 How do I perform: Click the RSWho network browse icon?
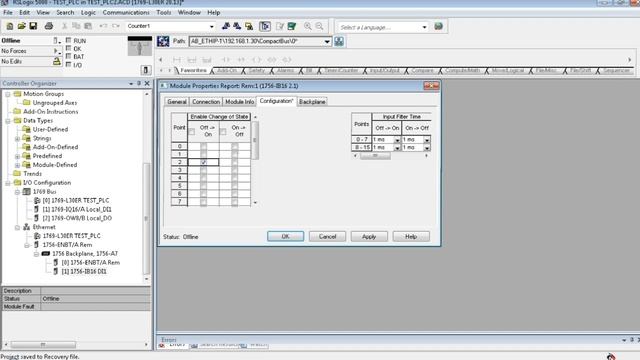(339, 41)
